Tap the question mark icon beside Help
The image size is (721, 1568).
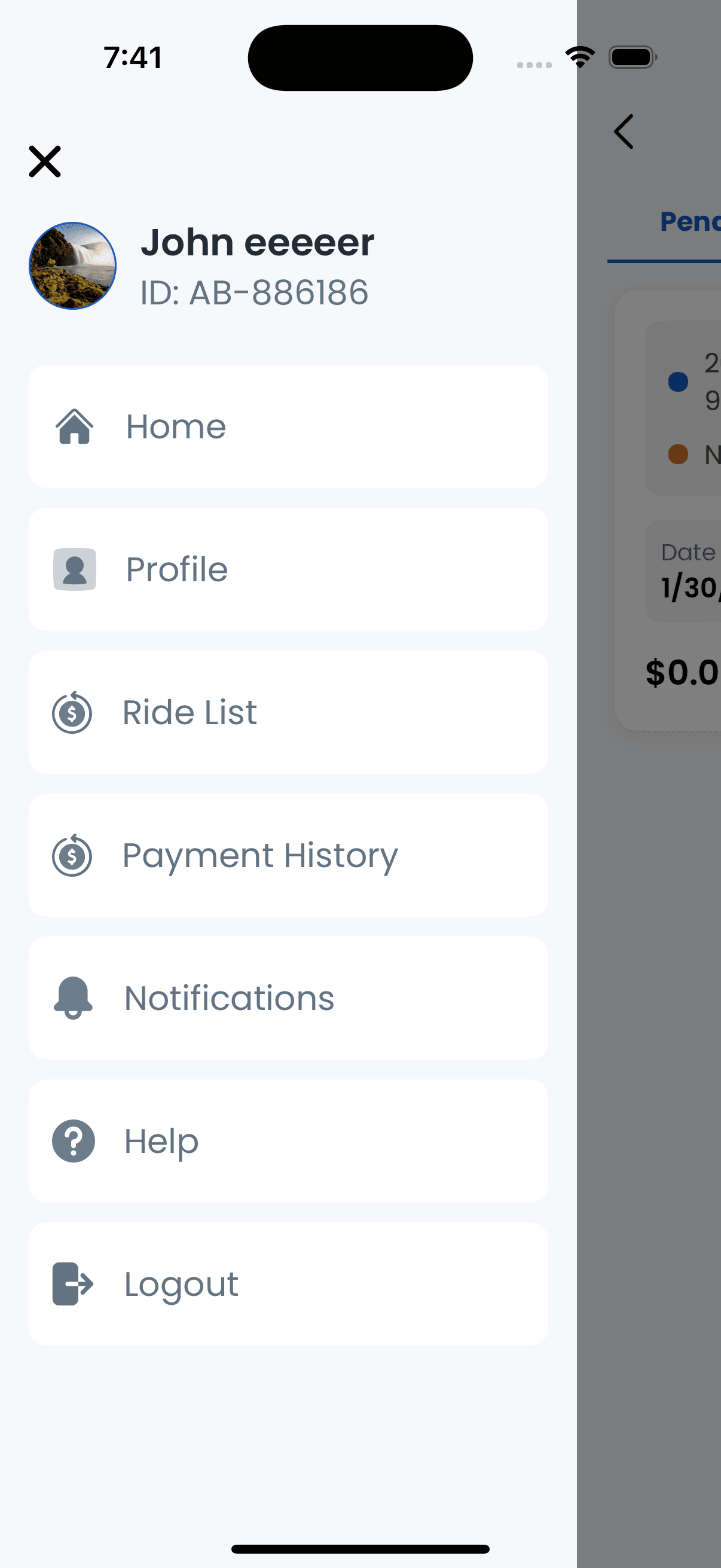(x=73, y=1140)
